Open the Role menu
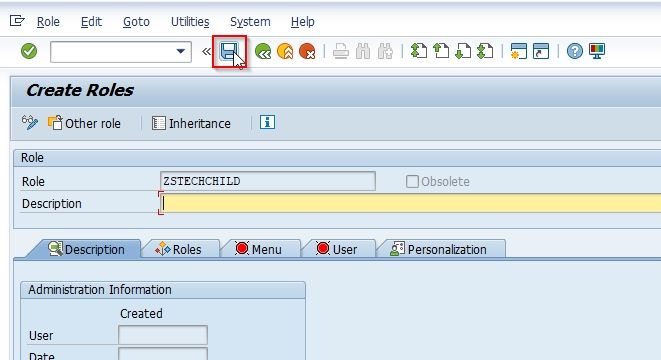Image resolution: width=661 pixels, height=360 pixels. click(x=48, y=21)
